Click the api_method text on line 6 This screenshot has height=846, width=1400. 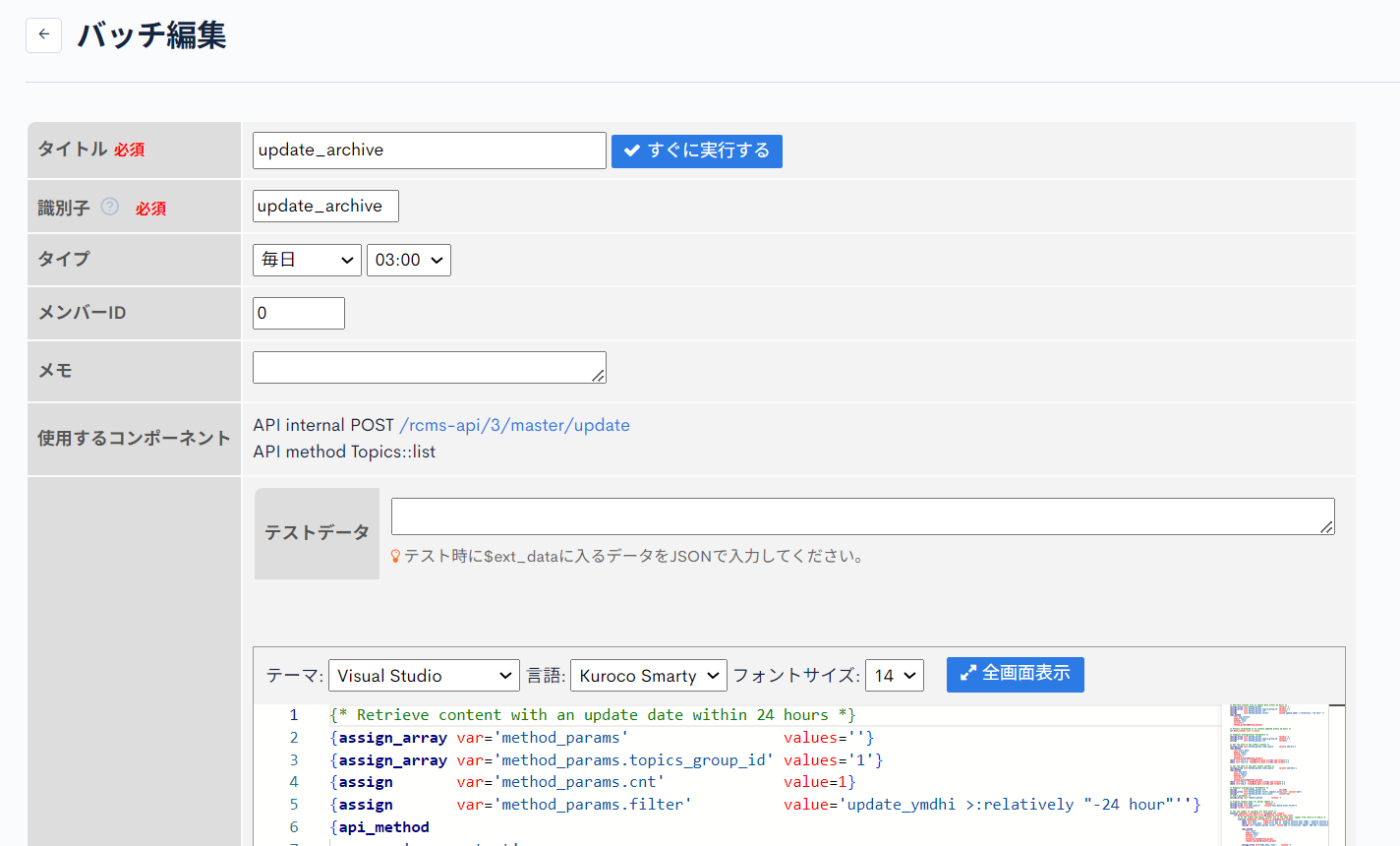coord(384,827)
